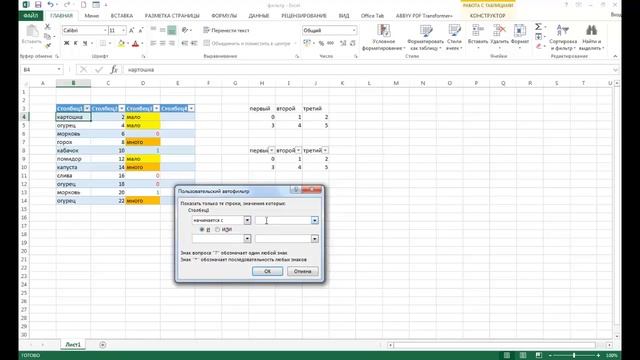Switch to the ФОРМУЛЫ tab

(224, 16)
